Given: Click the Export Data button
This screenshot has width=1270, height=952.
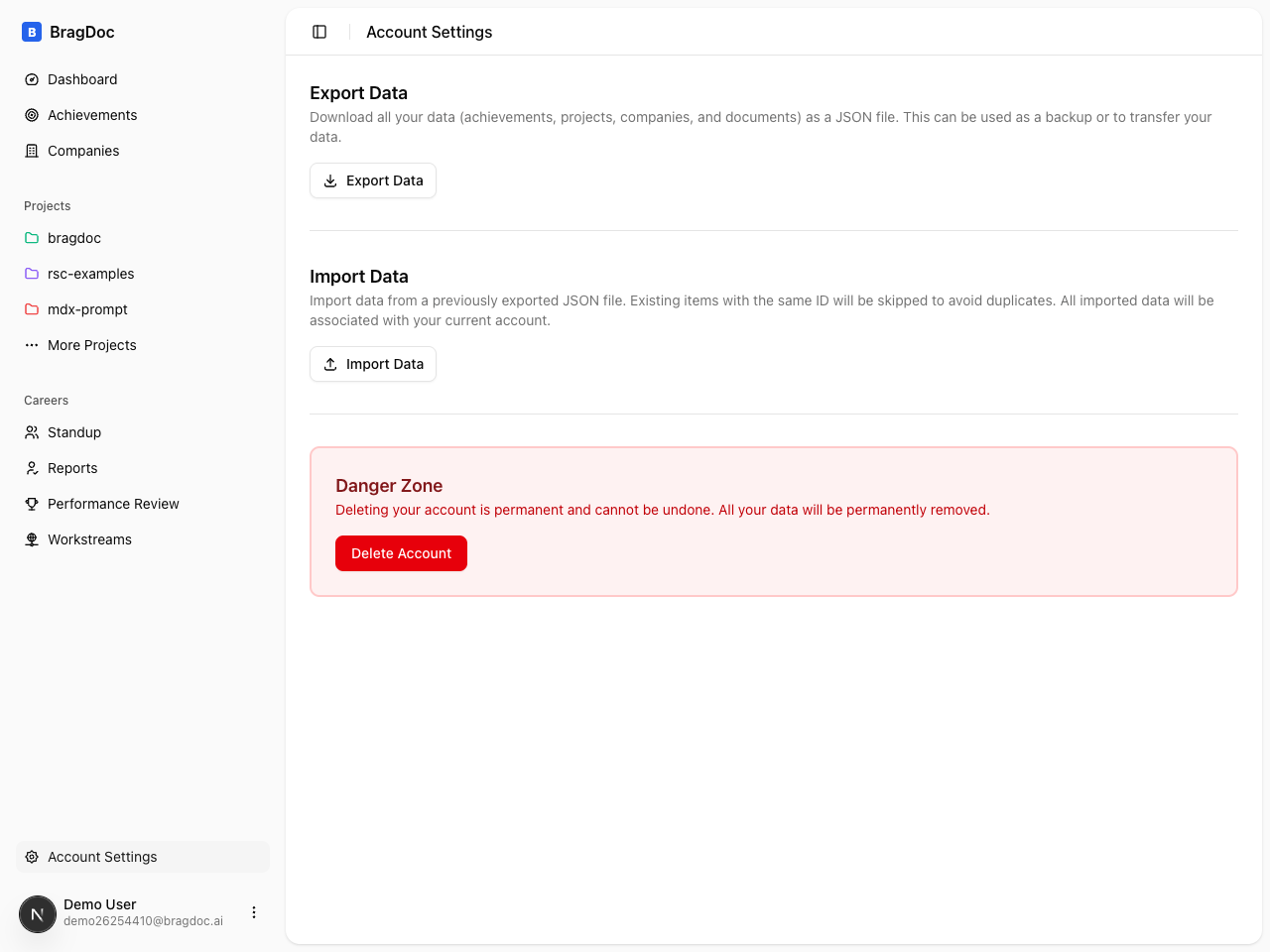Looking at the screenshot, I should (372, 180).
